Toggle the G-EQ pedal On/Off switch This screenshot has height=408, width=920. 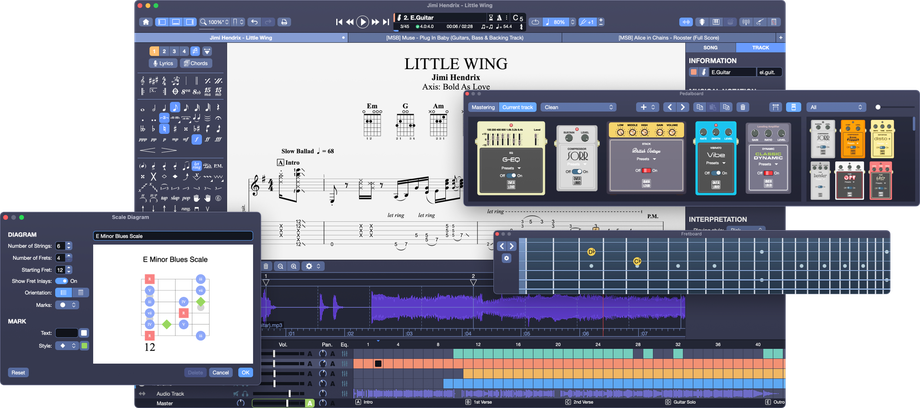coord(512,175)
